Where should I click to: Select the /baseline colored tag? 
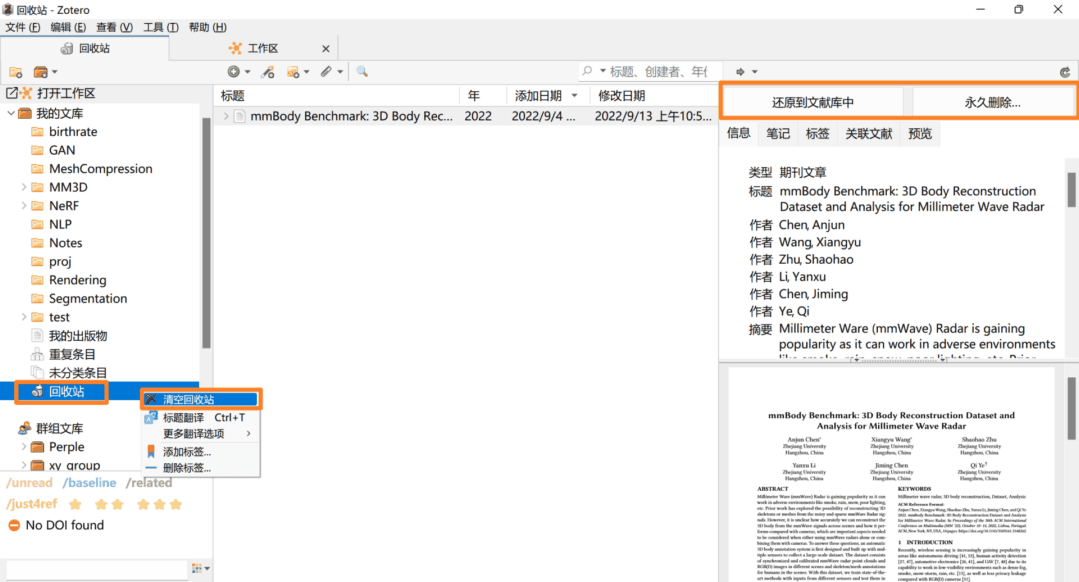coord(89,483)
